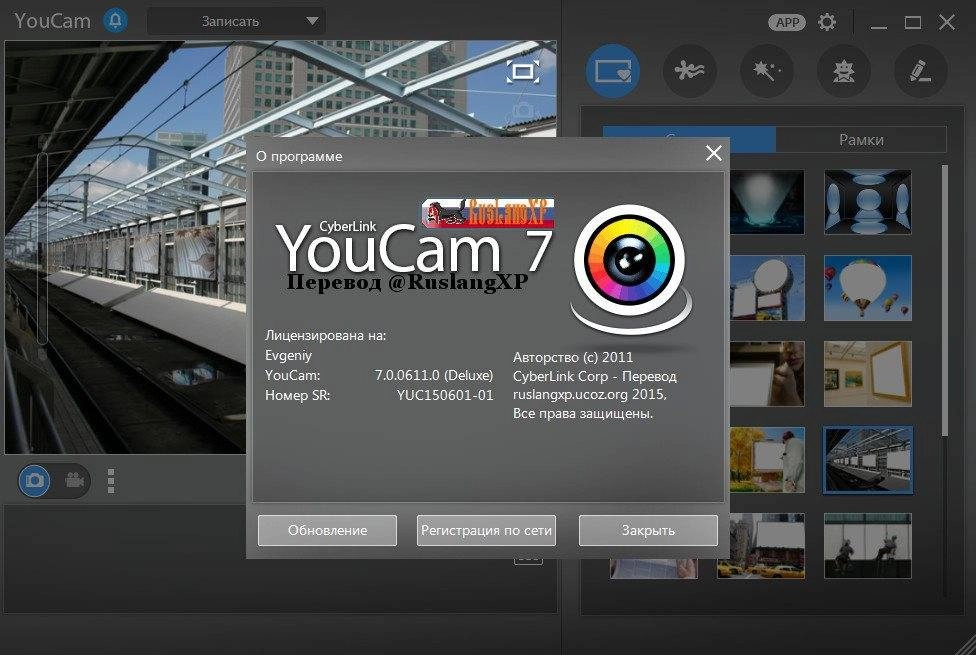Select the particle effects icon
Viewport: 976px width, 655px height.
coord(690,71)
